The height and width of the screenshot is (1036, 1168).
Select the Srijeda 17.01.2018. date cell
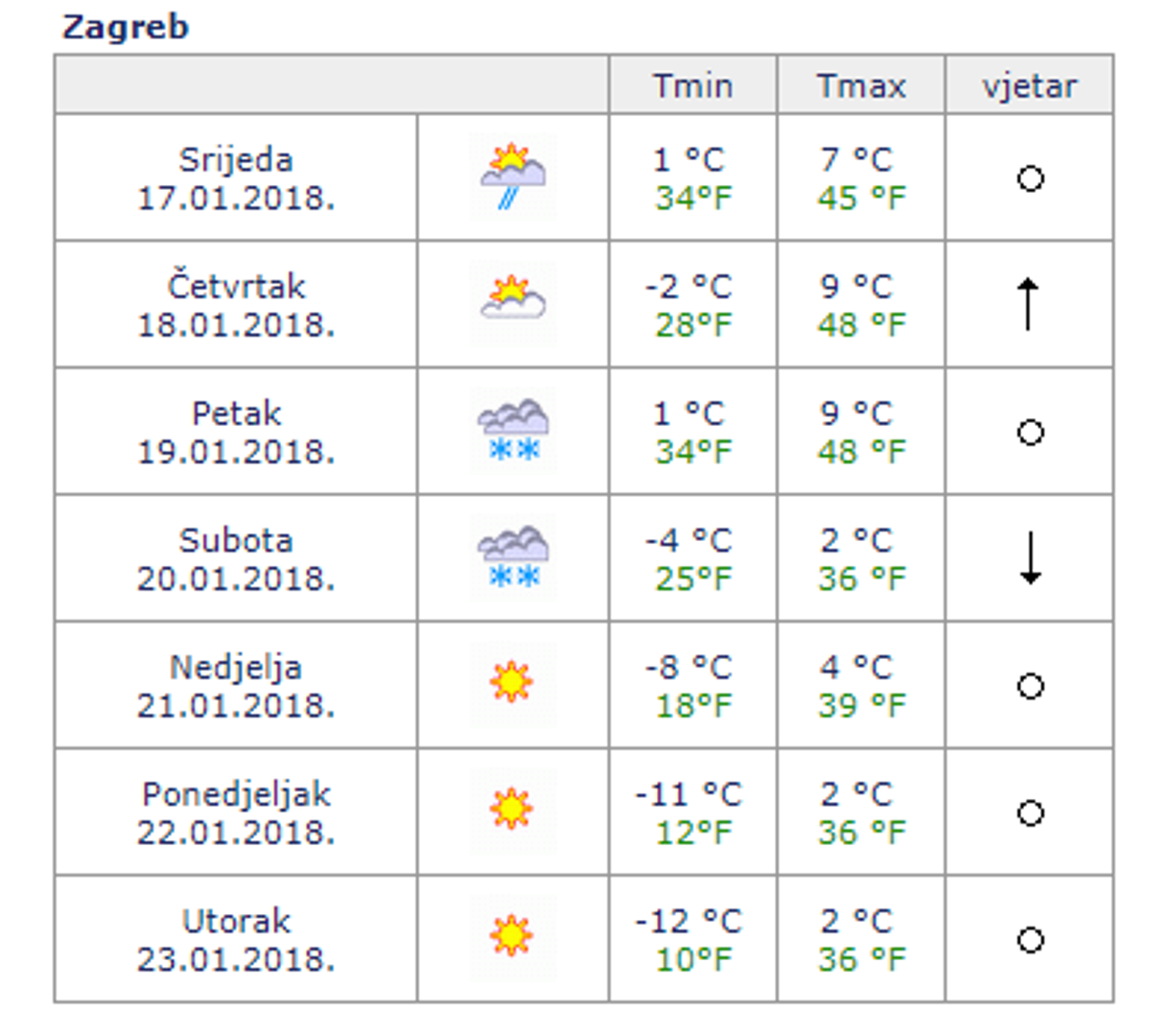pos(236,177)
